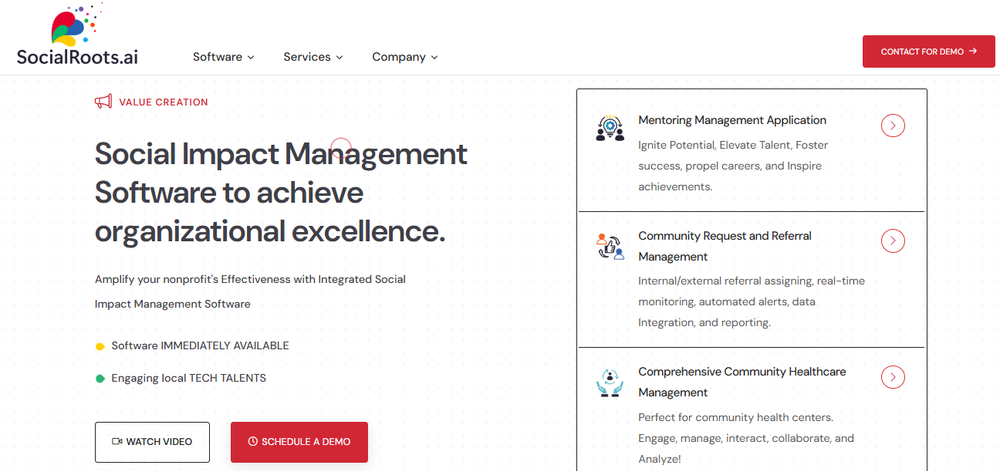Click the Community Healthcare Management icon
This screenshot has width=1000, height=471.
click(609, 382)
